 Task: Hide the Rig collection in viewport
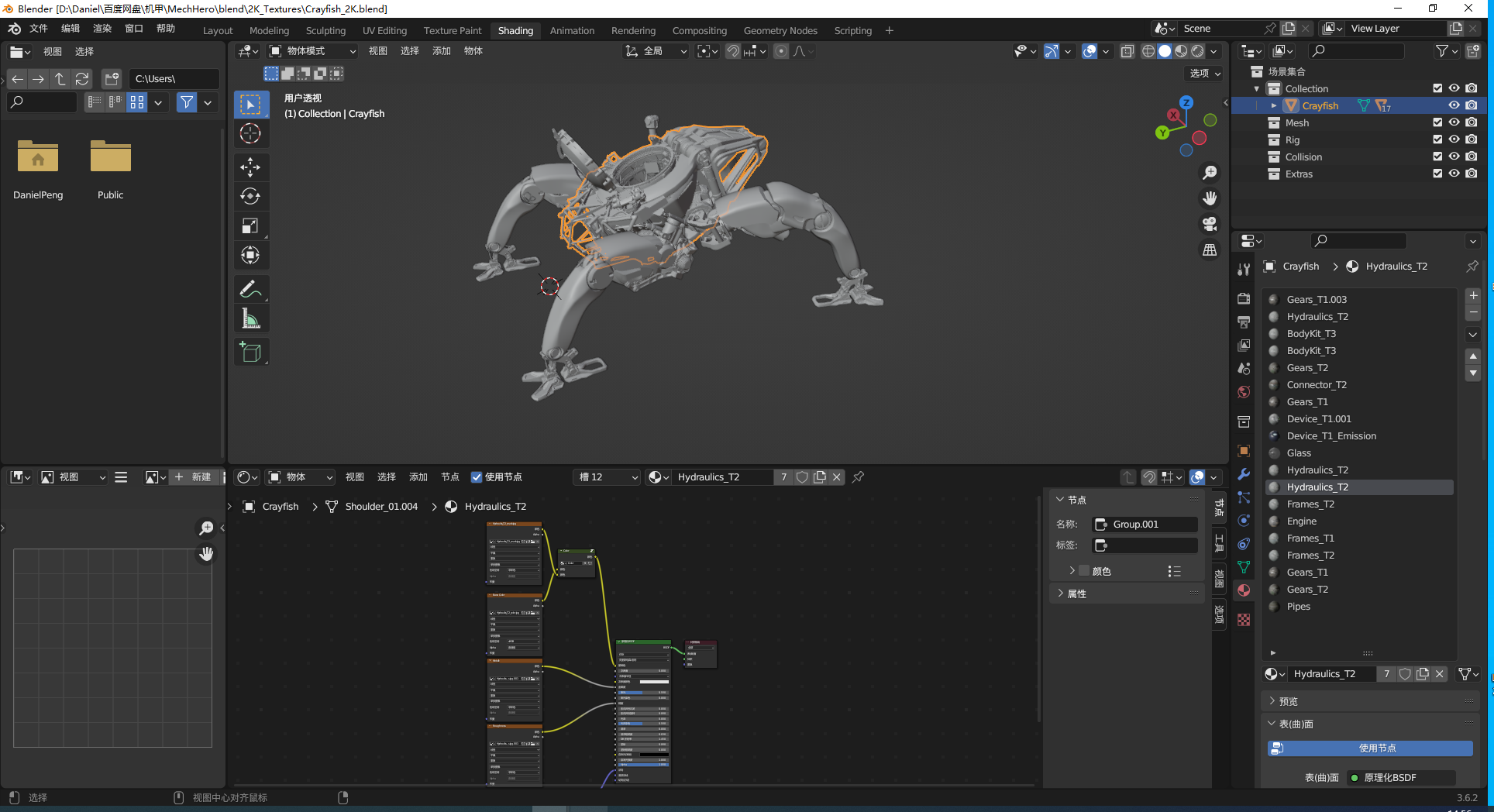tap(1454, 139)
